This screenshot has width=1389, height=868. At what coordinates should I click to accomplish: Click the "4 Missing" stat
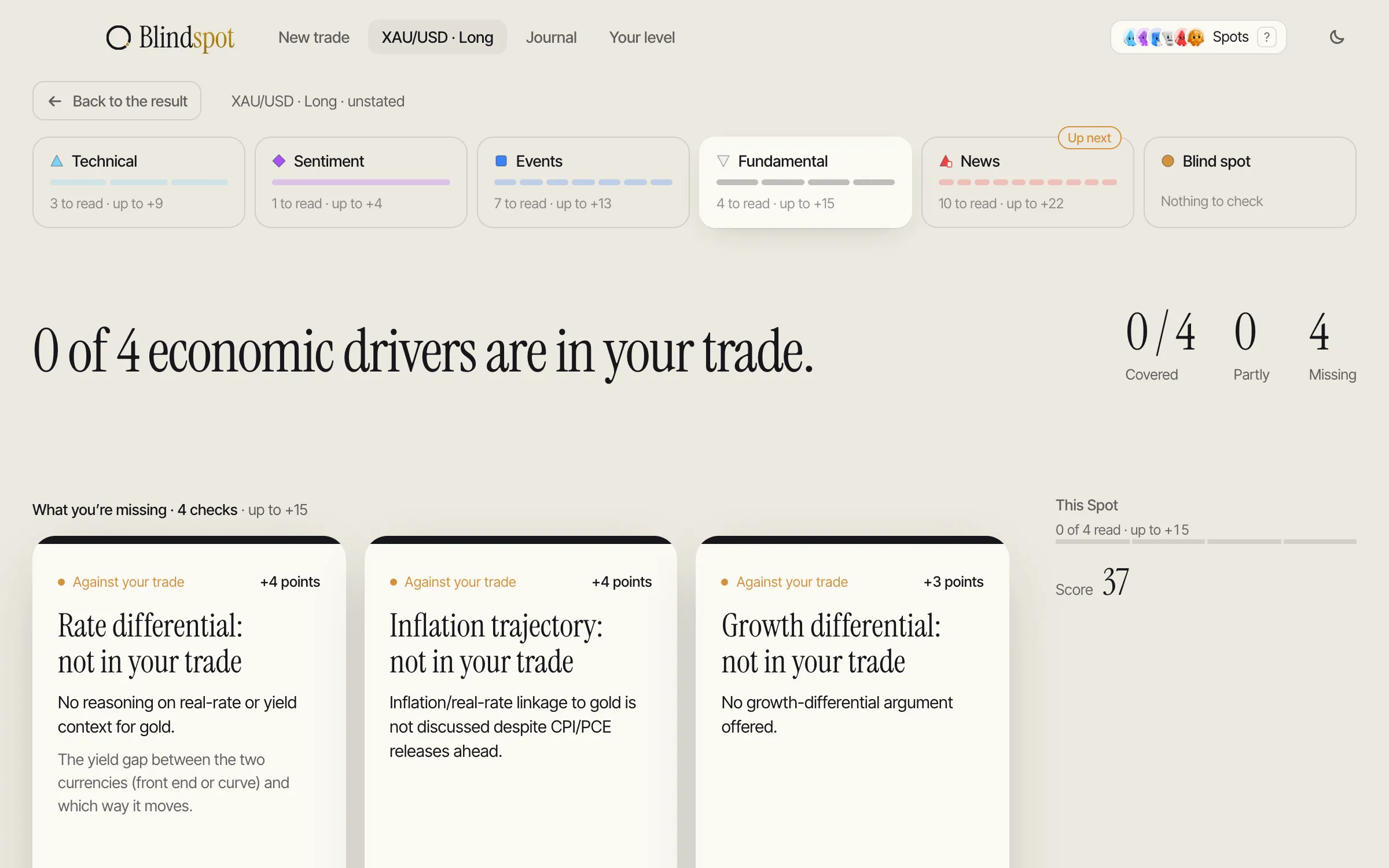(1332, 345)
